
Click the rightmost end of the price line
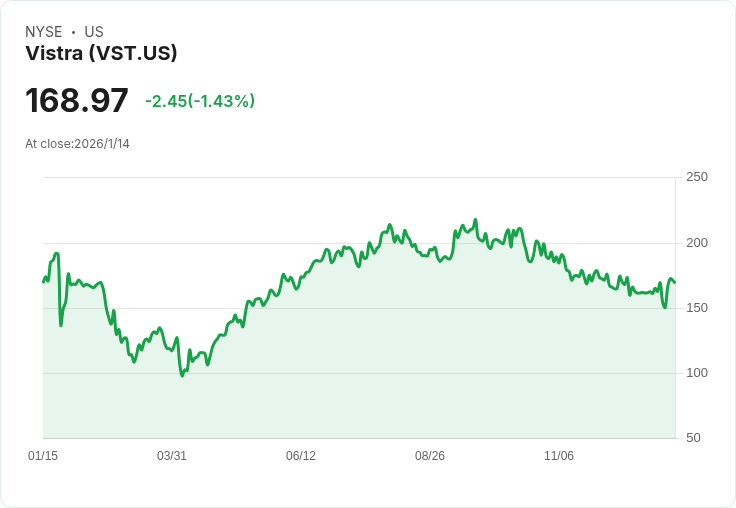(x=675, y=282)
